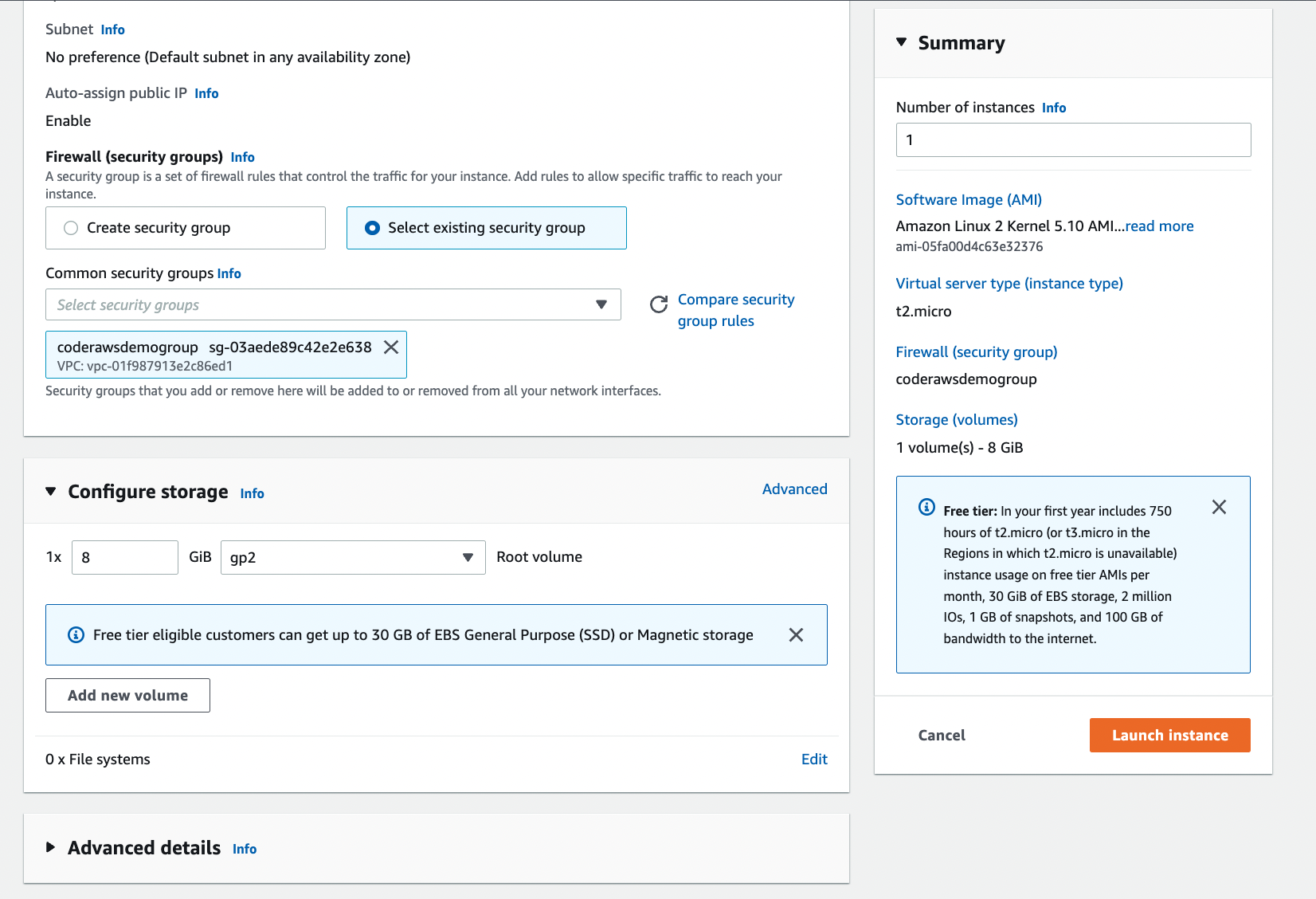Open the Select security groups dropdown
The height and width of the screenshot is (899, 1316).
(x=333, y=305)
